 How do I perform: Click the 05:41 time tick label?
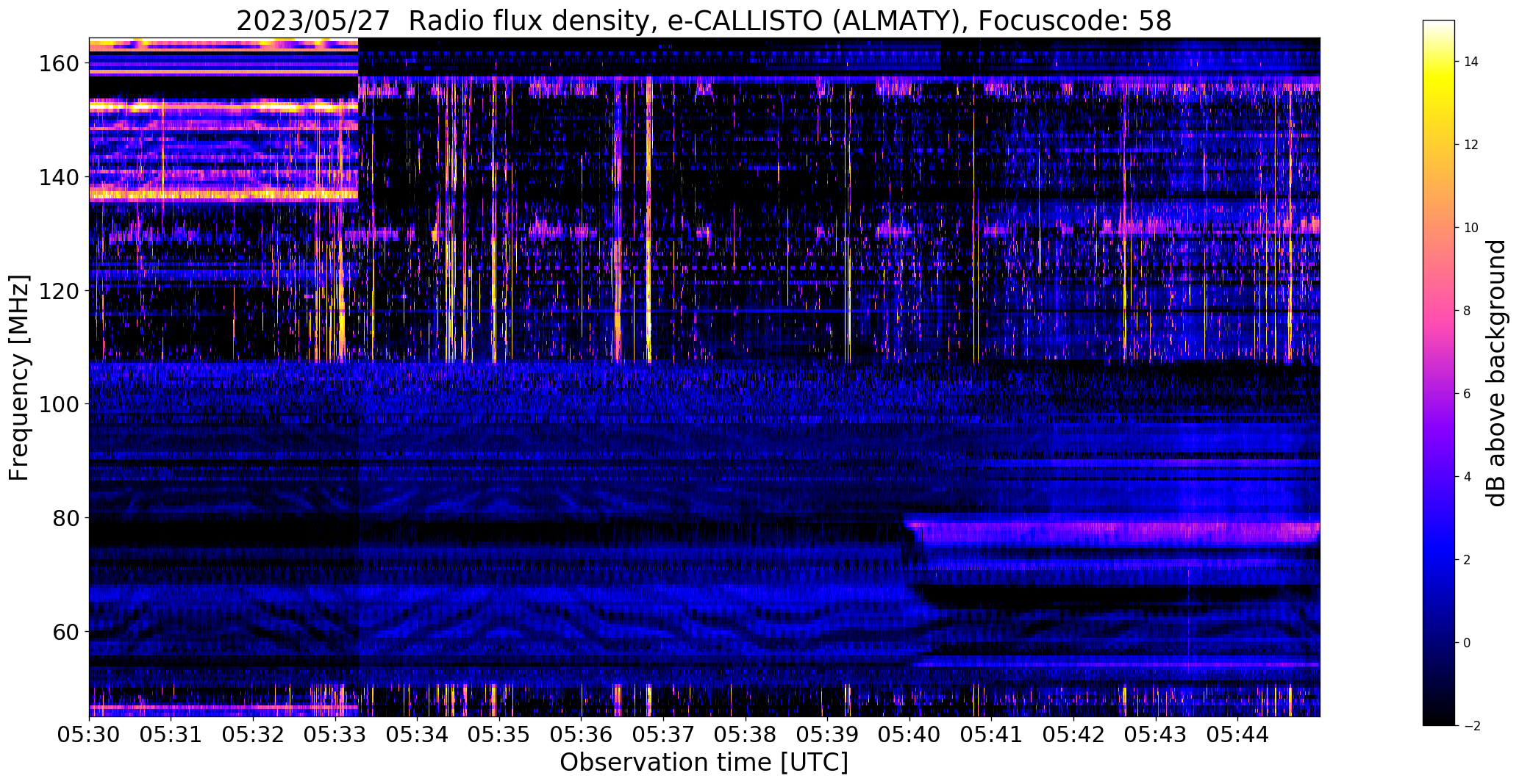991,733
